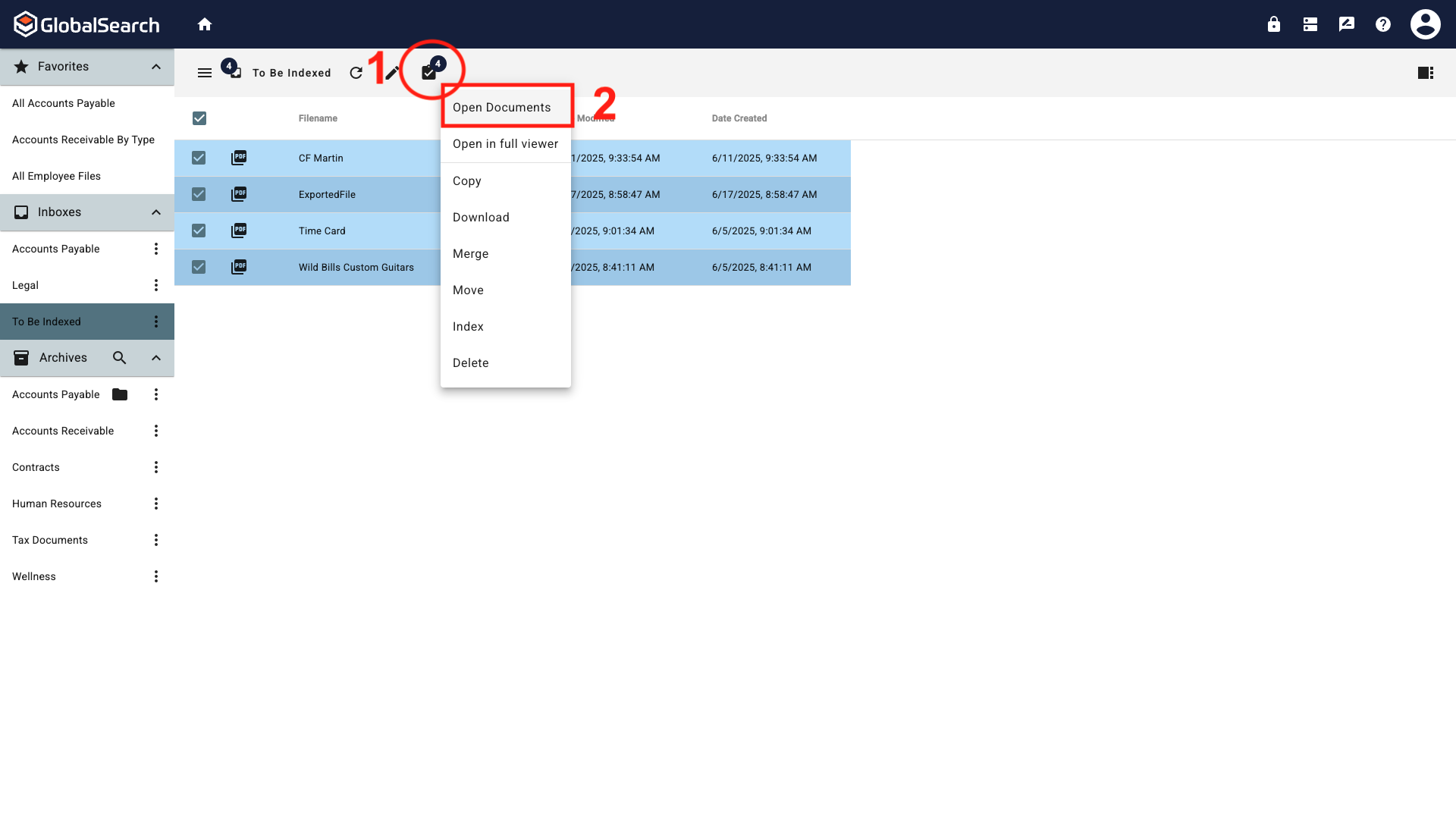
Task: Toggle the select-all checkbox in the header
Action: [199, 118]
